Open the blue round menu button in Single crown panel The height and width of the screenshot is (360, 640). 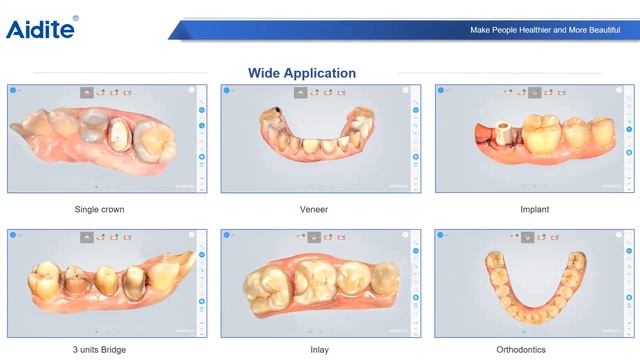click(13, 90)
